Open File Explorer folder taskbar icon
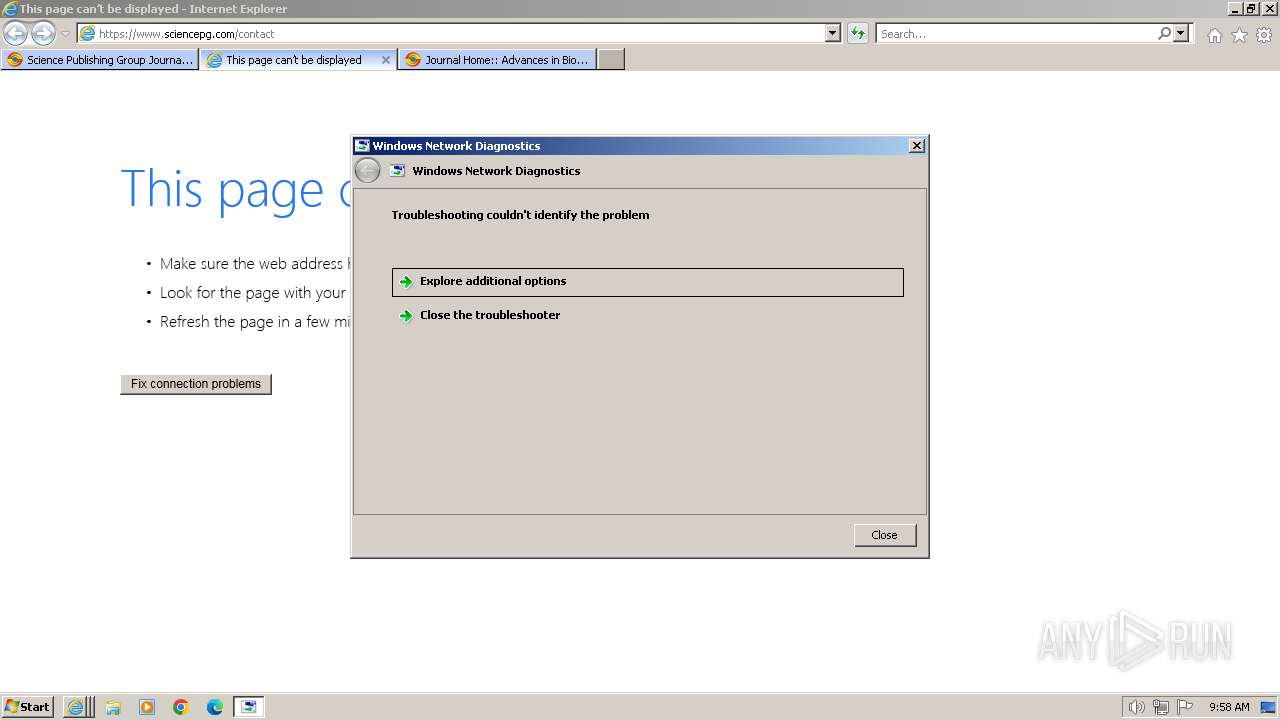The width and height of the screenshot is (1280, 720). click(x=113, y=707)
